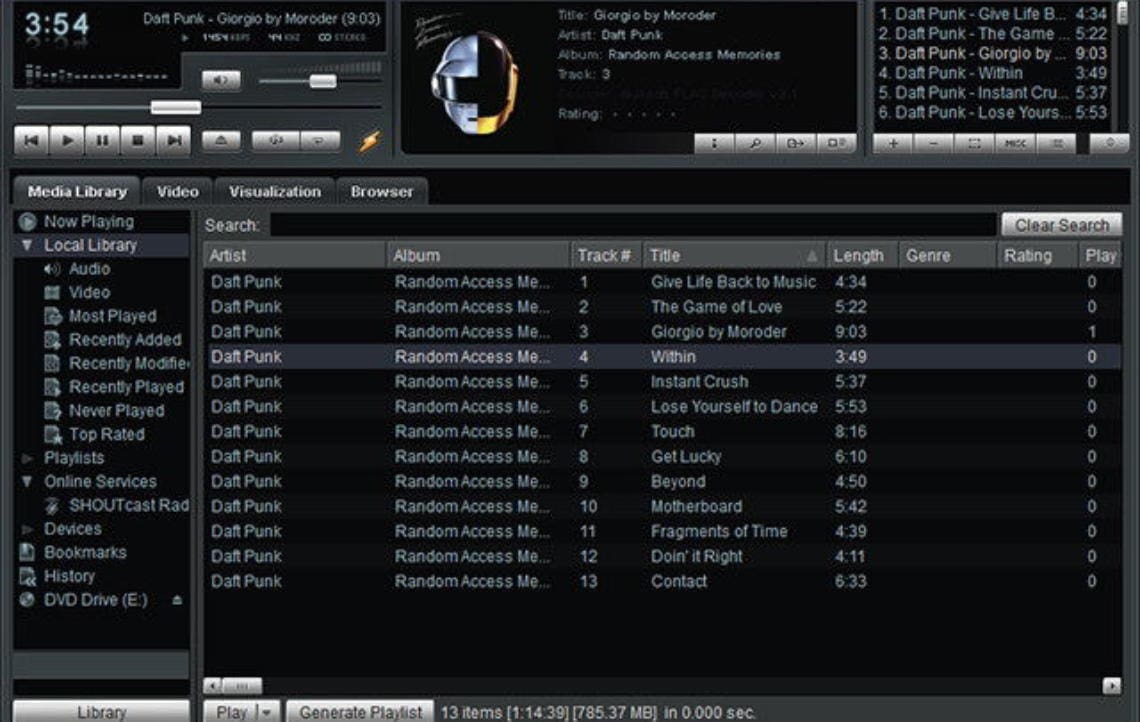Click the Clear Search button
This screenshot has width=1140, height=722.
(x=1061, y=225)
